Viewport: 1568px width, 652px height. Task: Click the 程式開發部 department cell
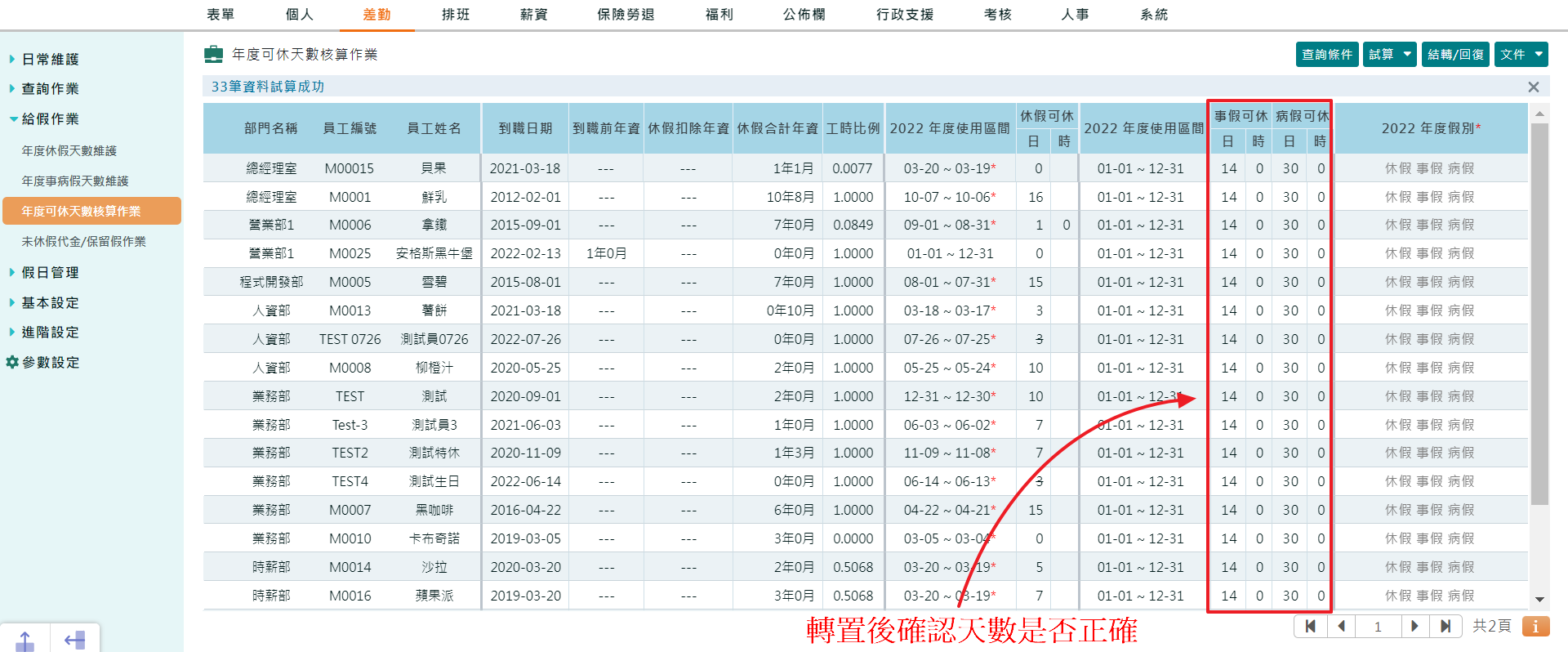tap(271, 282)
